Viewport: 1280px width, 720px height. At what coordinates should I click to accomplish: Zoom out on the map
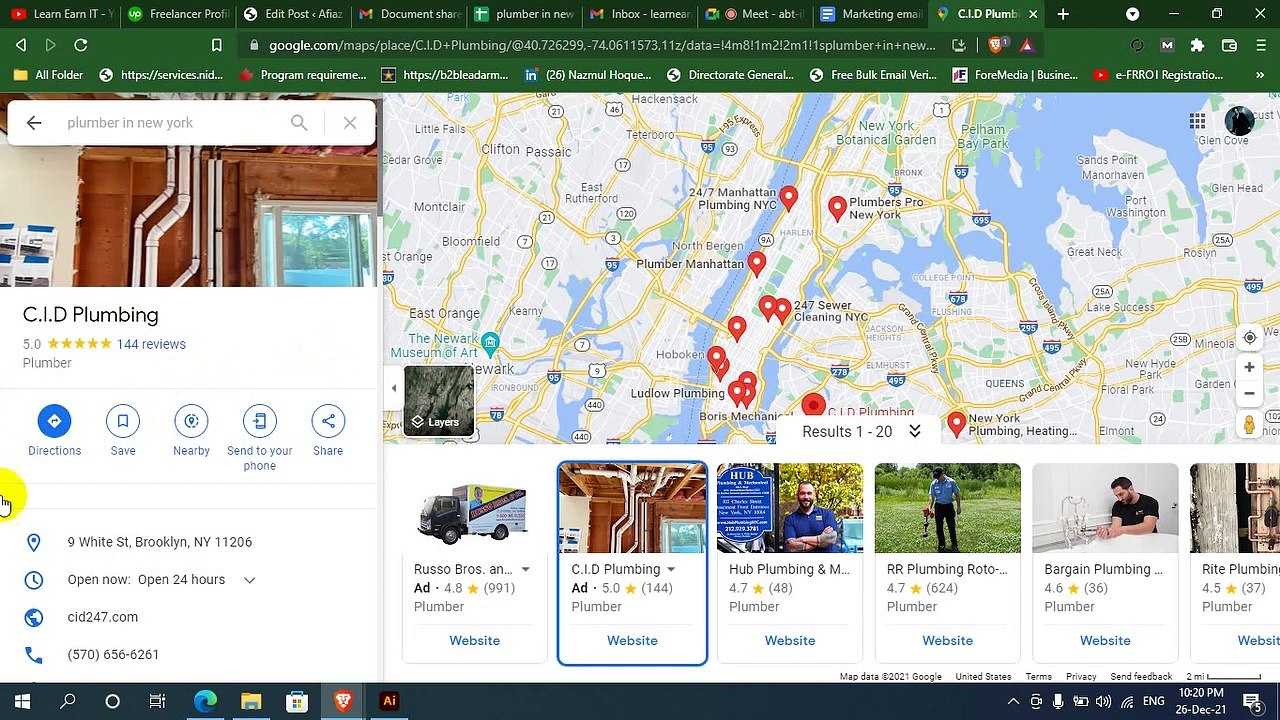[x=1249, y=393]
